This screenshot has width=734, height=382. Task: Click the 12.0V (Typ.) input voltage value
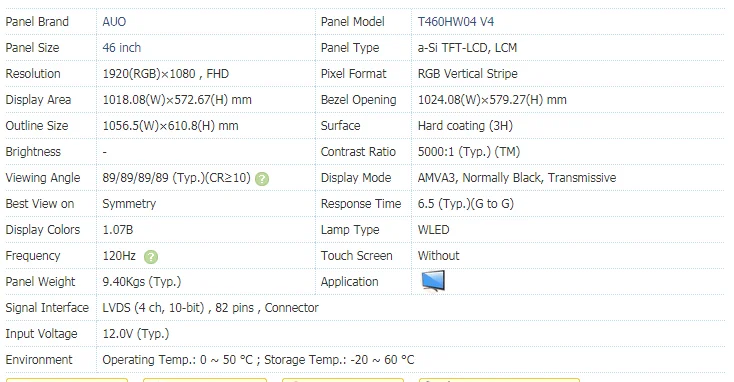click(x=136, y=334)
